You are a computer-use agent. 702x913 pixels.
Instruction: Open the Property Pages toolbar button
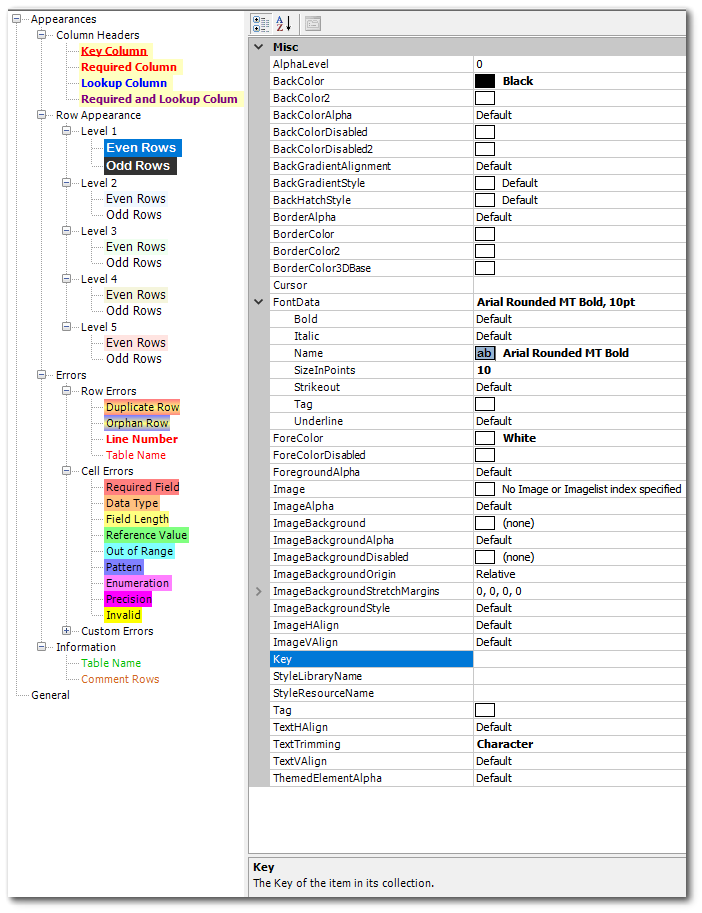[x=313, y=24]
